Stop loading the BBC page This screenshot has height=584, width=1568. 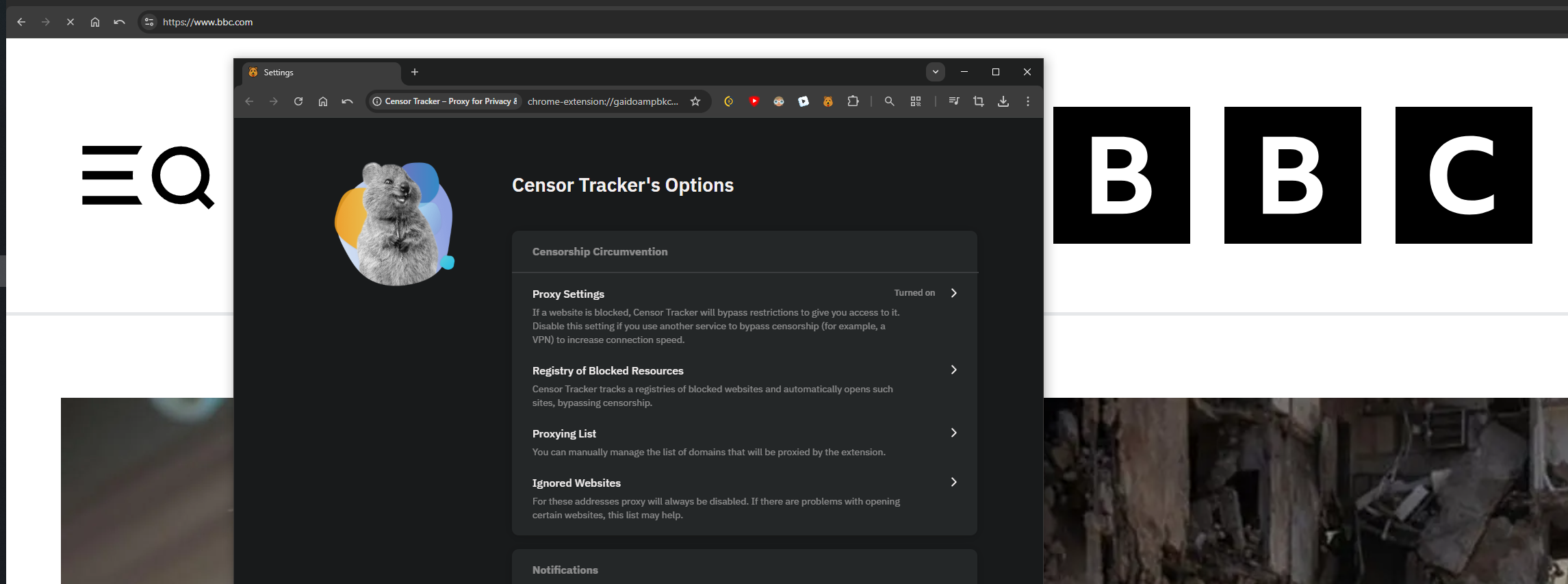[70, 22]
